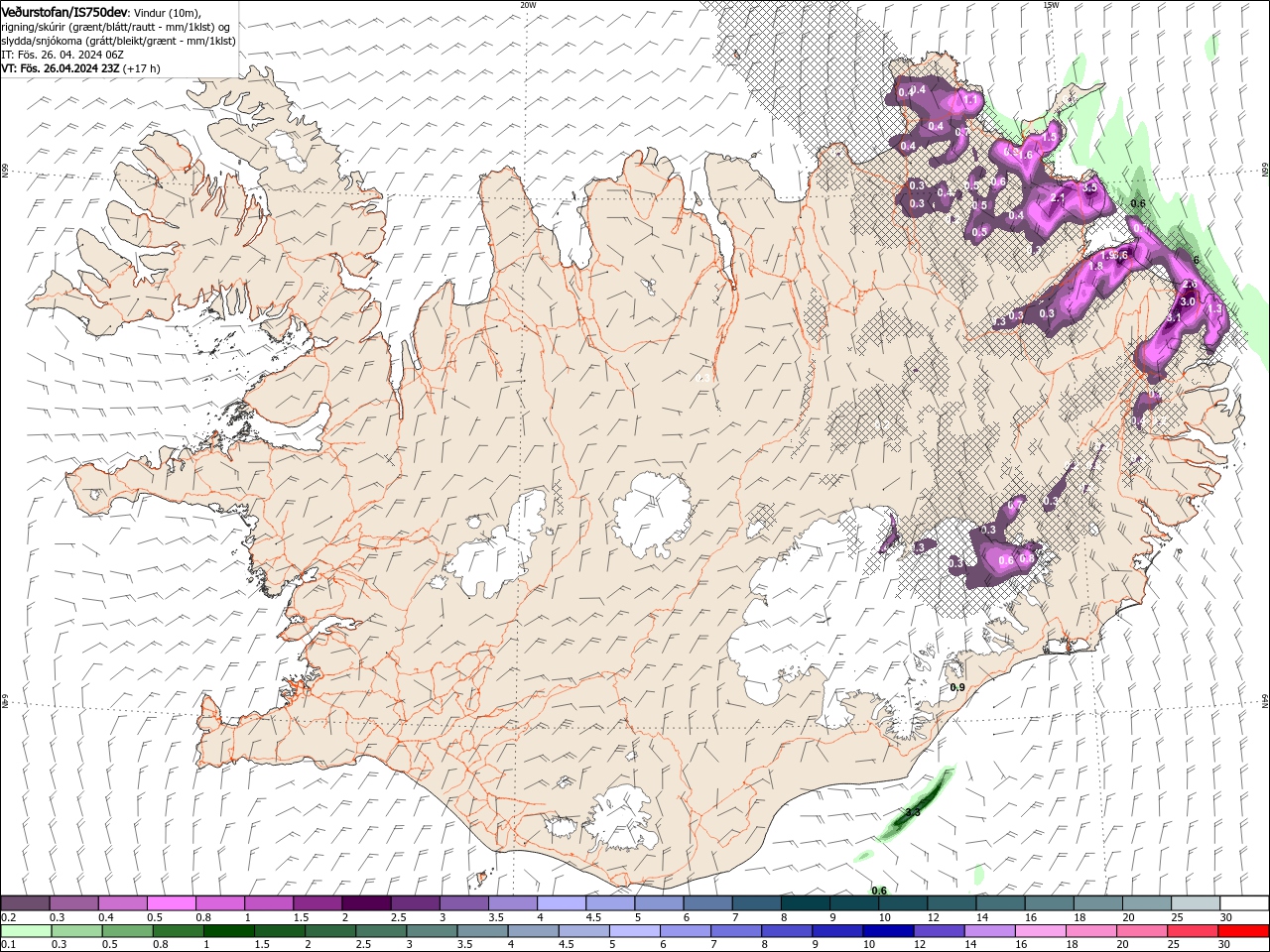Click the '3.5' snowfall value on the northeast coast
The height and width of the screenshot is (952, 1270).
(x=1089, y=187)
